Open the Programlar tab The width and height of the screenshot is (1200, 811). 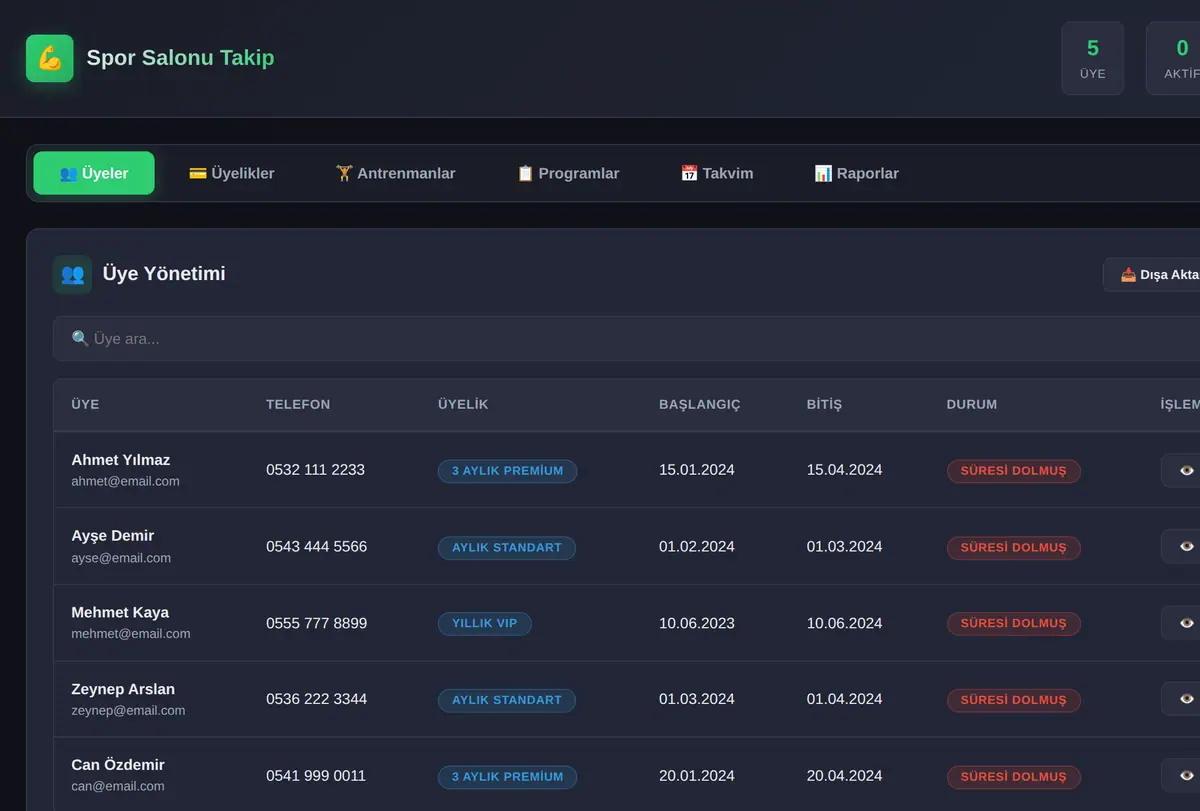(x=568, y=173)
